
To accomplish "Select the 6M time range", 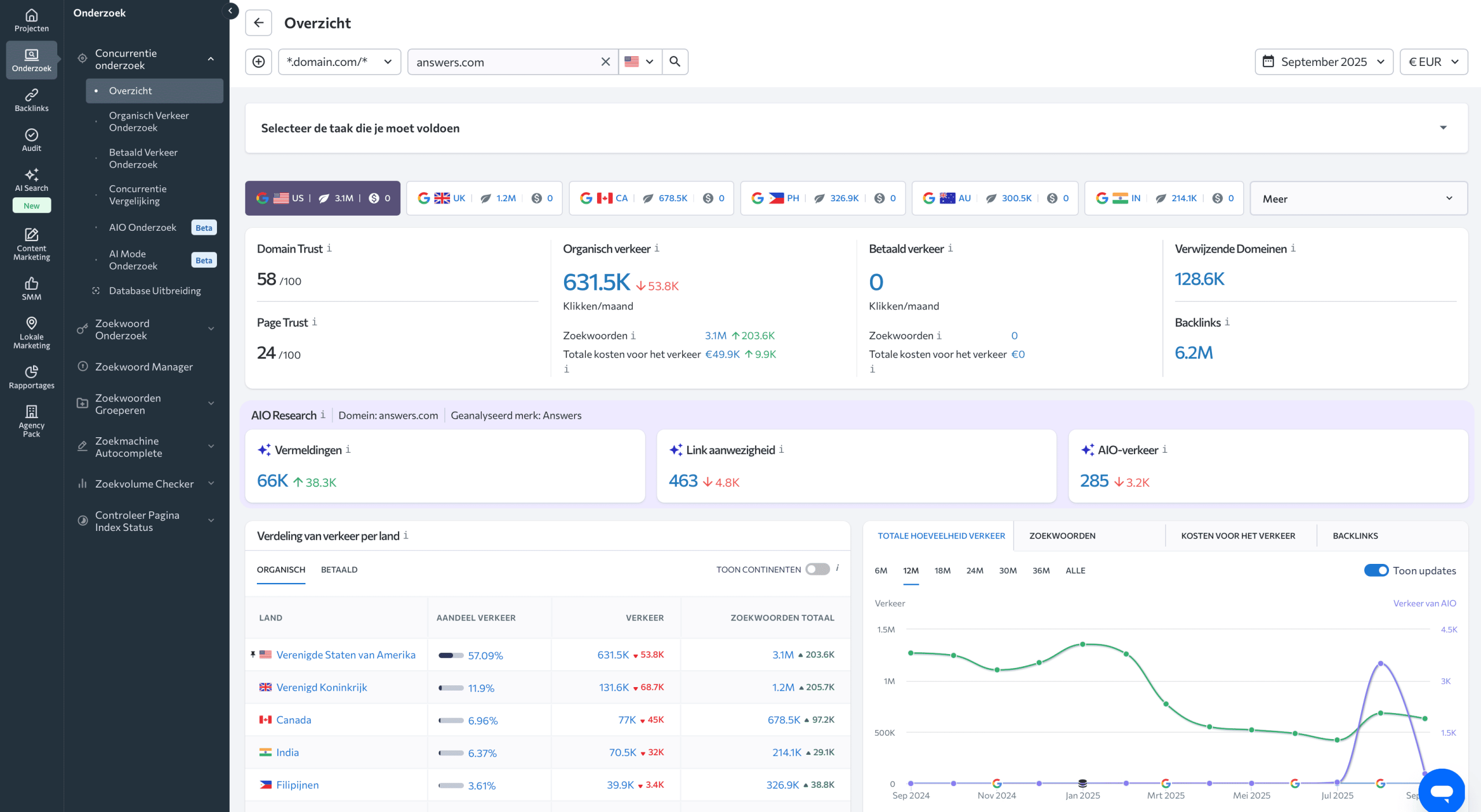I will 881,570.
